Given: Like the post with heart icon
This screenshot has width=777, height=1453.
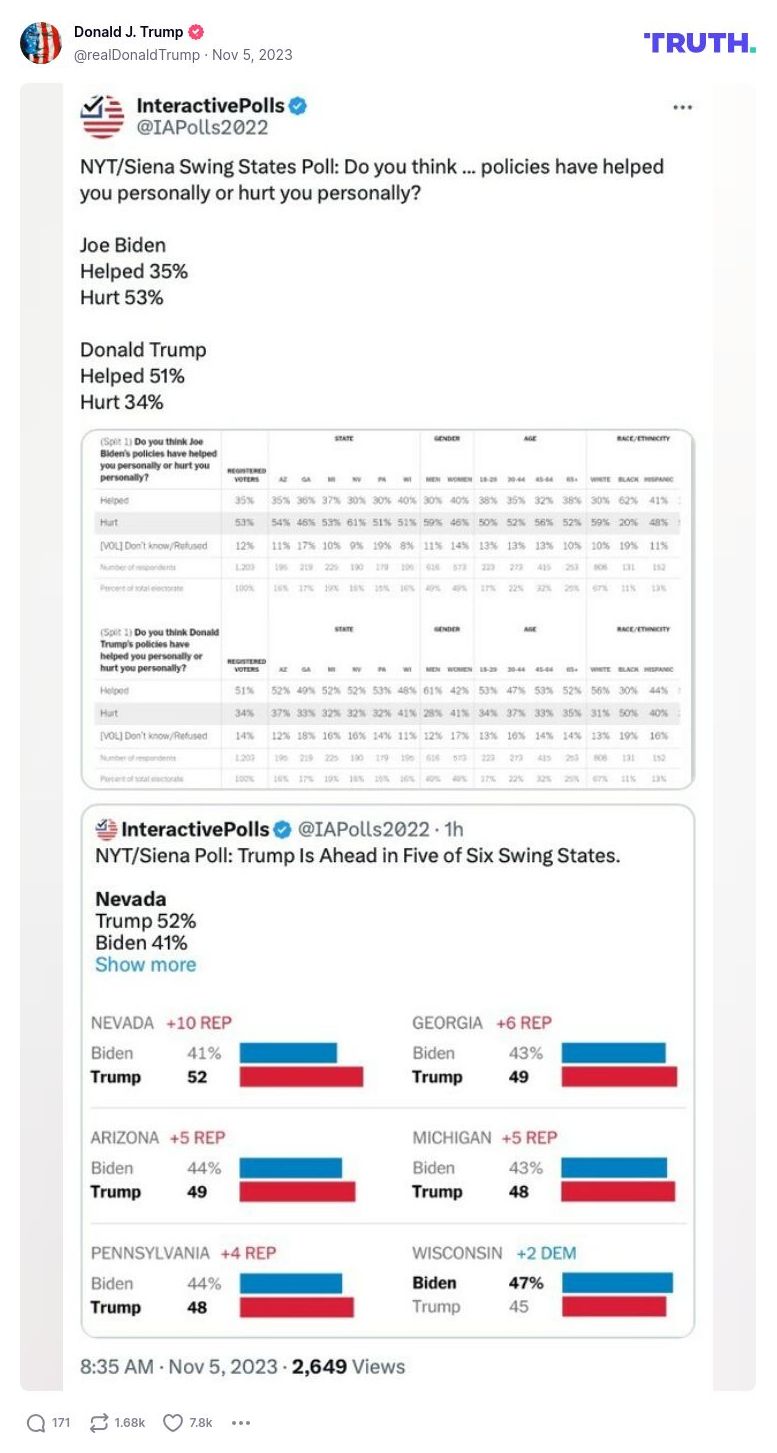Looking at the screenshot, I should click(x=173, y=1422).
